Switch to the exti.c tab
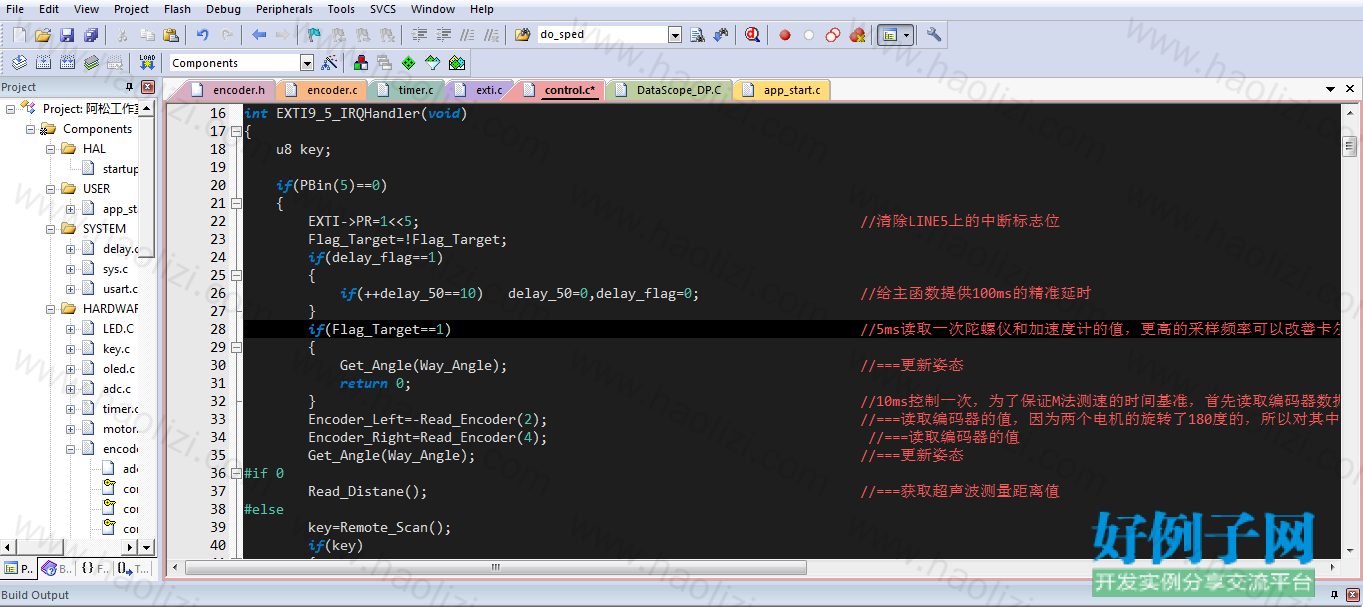 [480, 90]
